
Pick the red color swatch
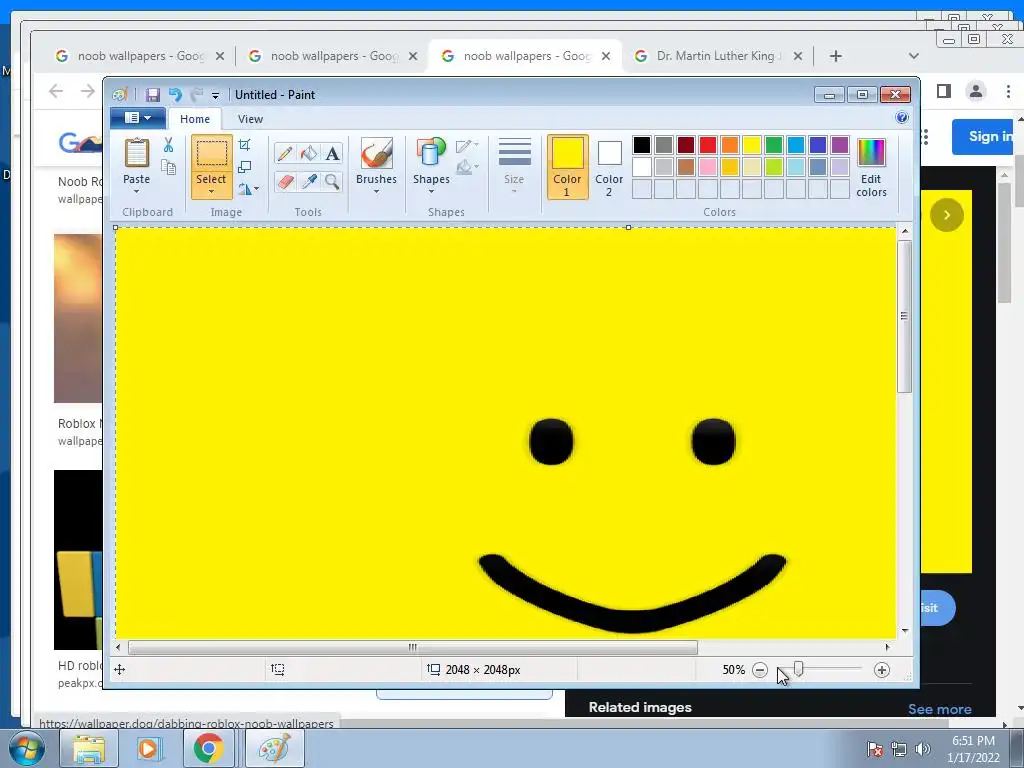(x=707, y=144)
